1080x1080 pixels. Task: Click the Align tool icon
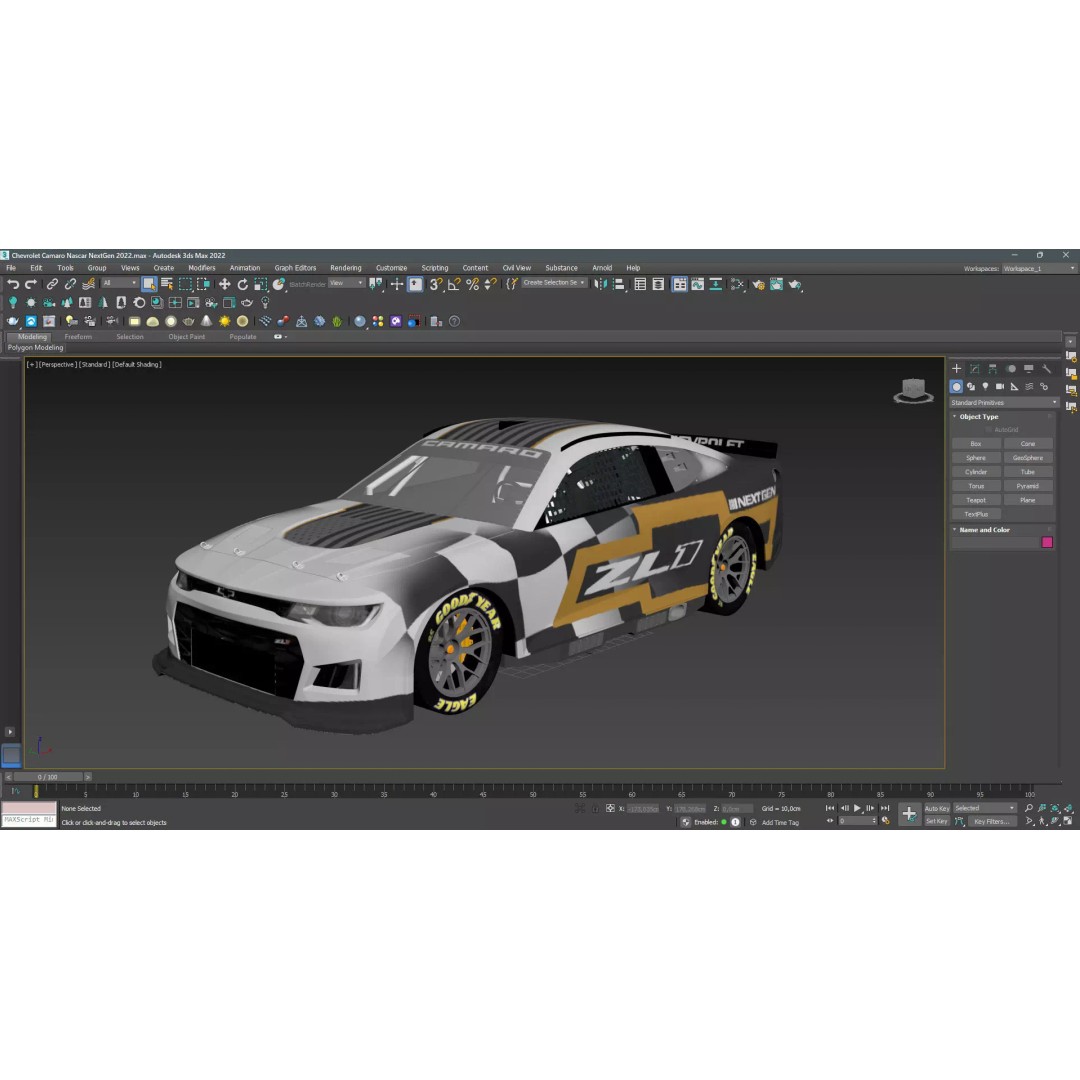click(x=619, y=284)
